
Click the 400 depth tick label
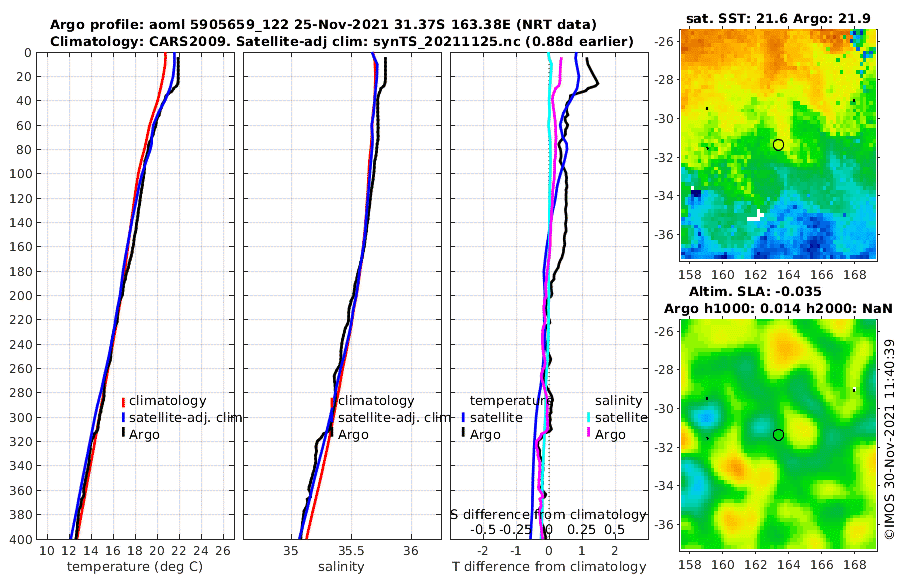click(21, 539)
